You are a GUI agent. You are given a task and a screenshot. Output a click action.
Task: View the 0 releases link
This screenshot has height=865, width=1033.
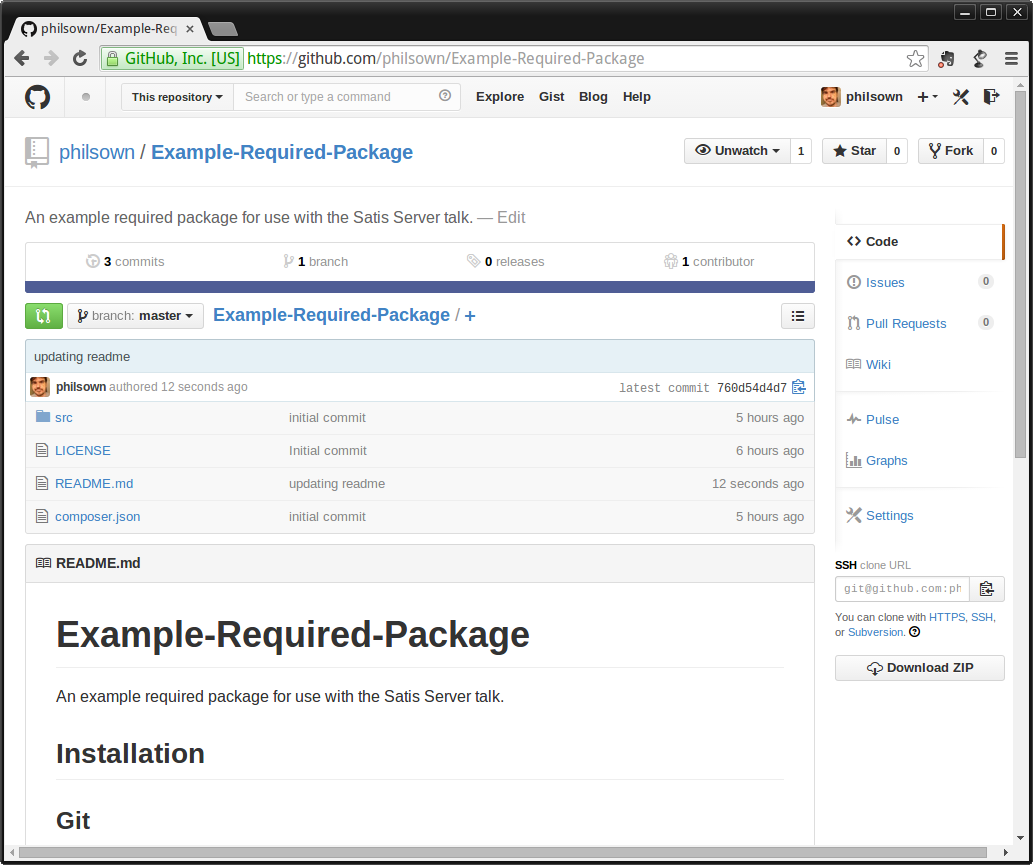pos(505,262)
